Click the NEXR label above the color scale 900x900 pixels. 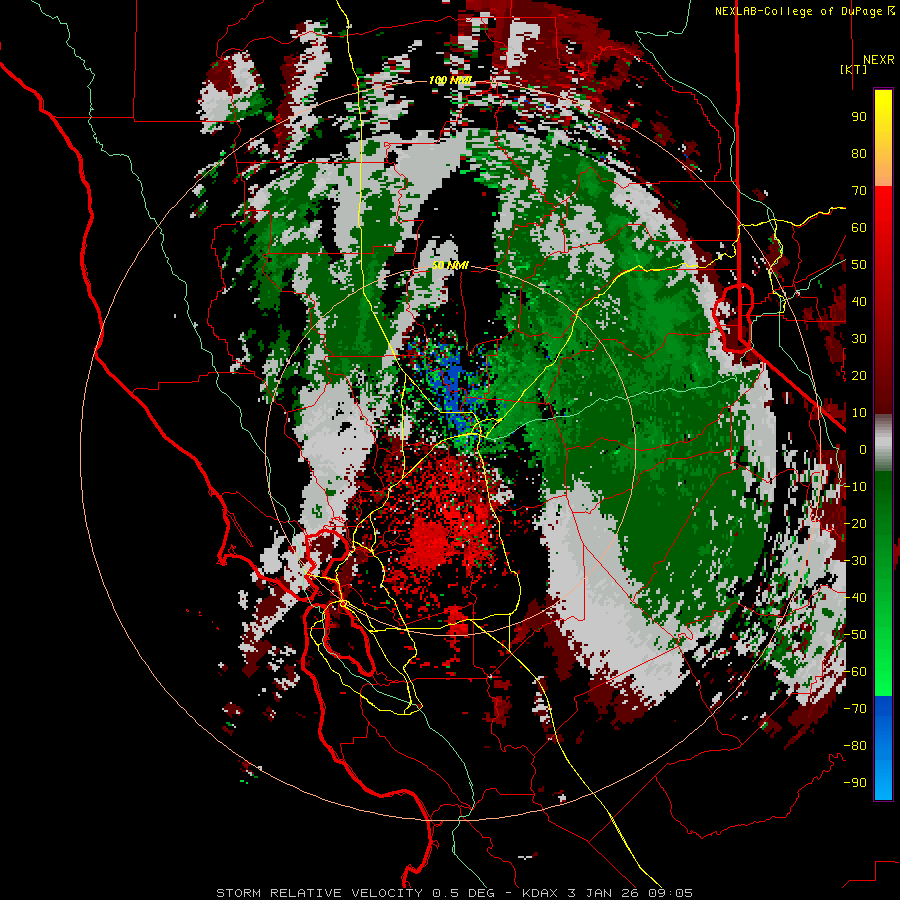[878, 60]
